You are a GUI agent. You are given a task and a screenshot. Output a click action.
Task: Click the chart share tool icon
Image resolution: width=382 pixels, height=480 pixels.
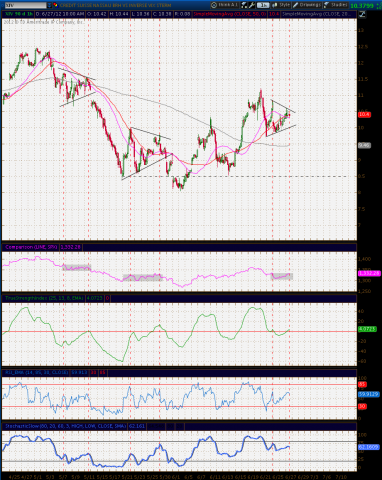click(x=244, y=5)
